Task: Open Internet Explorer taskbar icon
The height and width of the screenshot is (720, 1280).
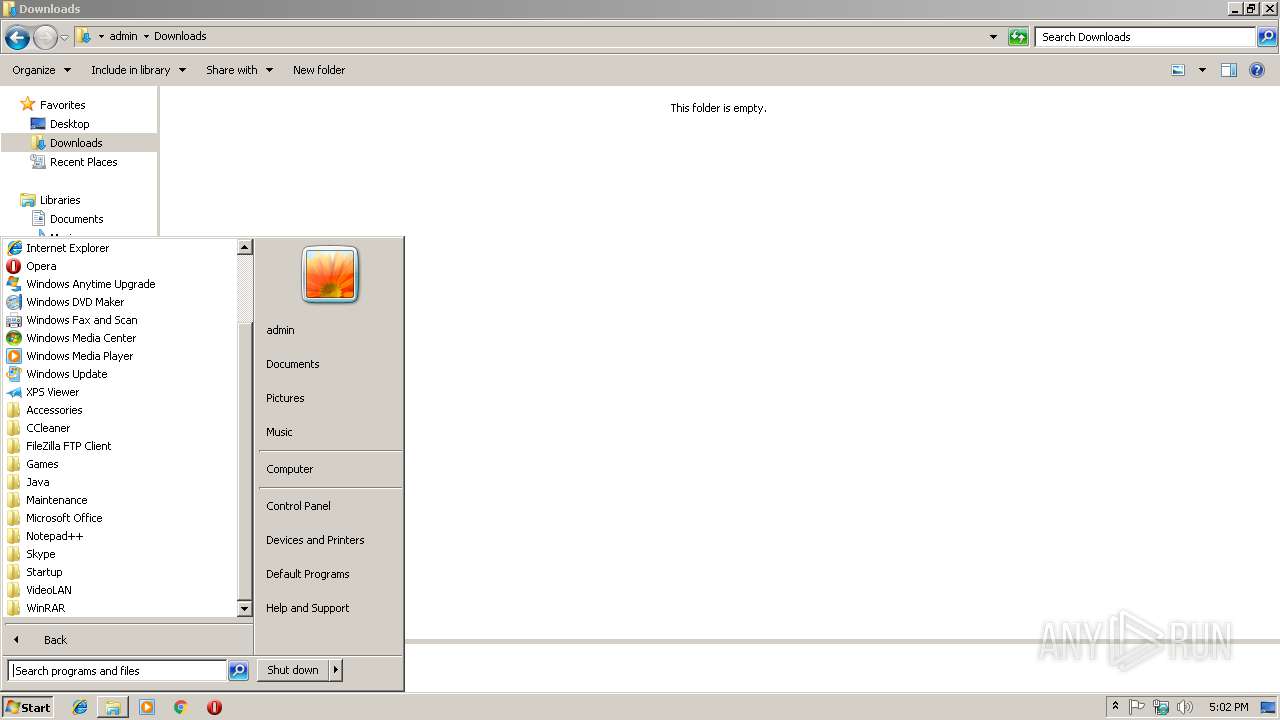Action: pos(80,707)
